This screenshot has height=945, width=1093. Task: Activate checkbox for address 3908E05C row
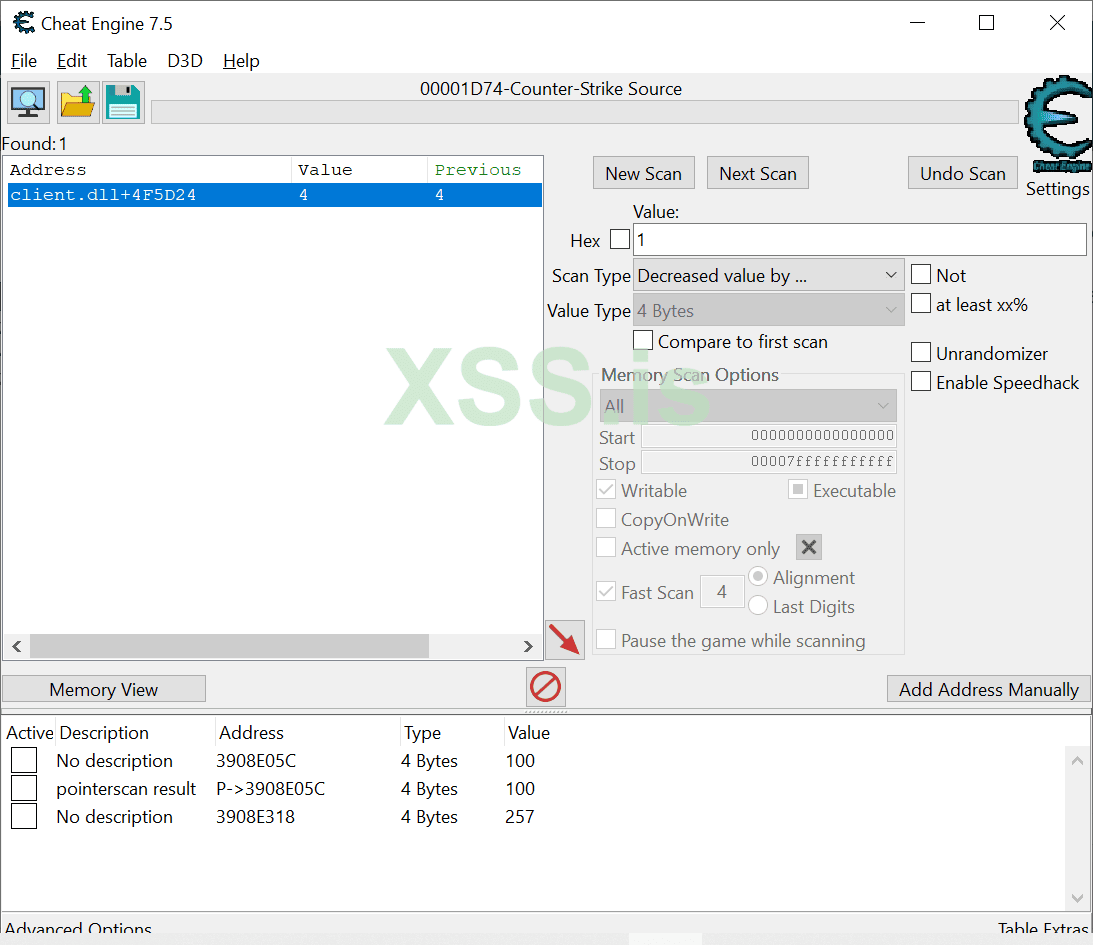(24, 760)
